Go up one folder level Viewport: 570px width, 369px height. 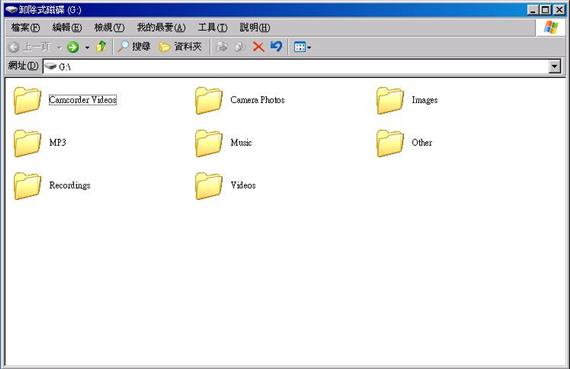point(101,47)
